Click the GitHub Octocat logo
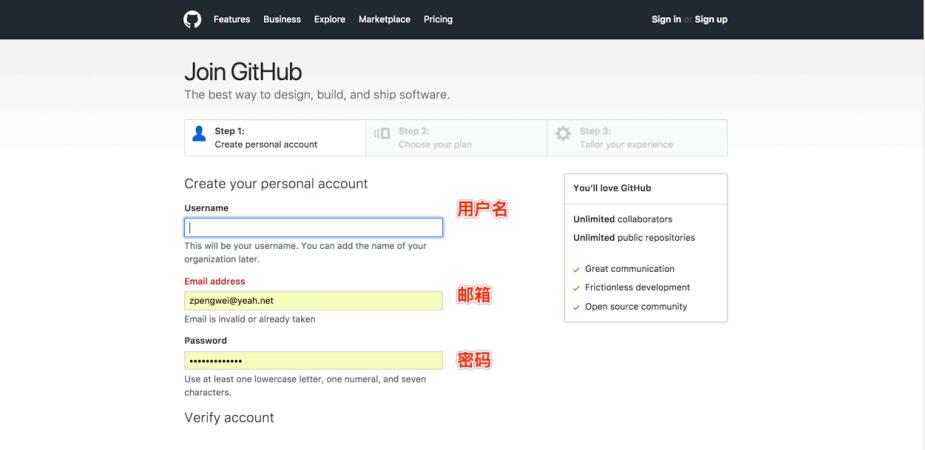Viewport: 925px width, 450px height. tap(192, 19)
